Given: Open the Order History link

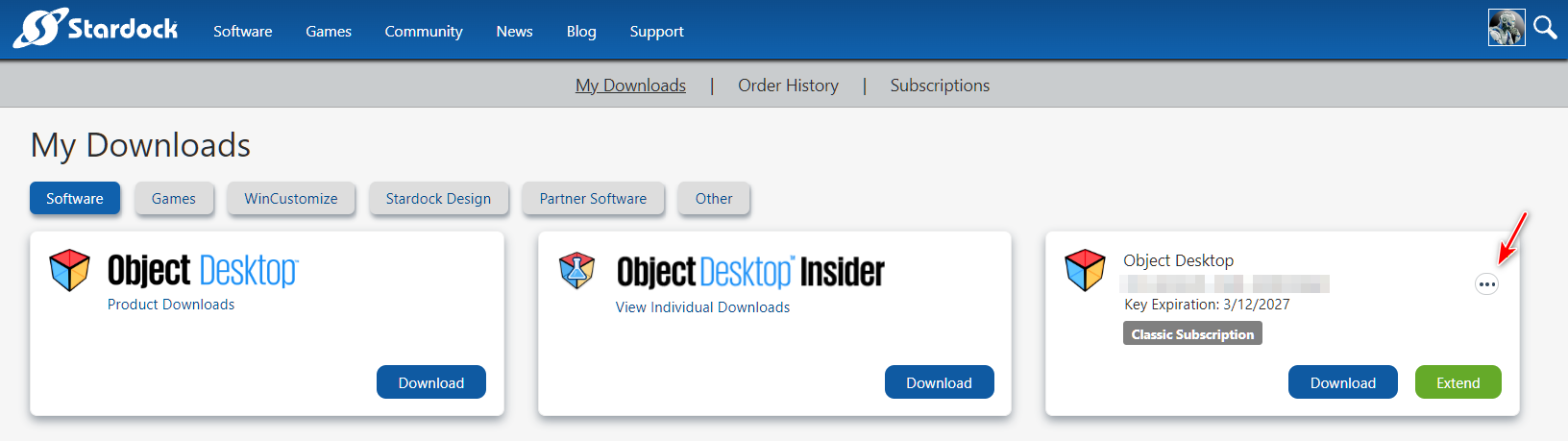Looking at the screenshot, I should 788,86.
